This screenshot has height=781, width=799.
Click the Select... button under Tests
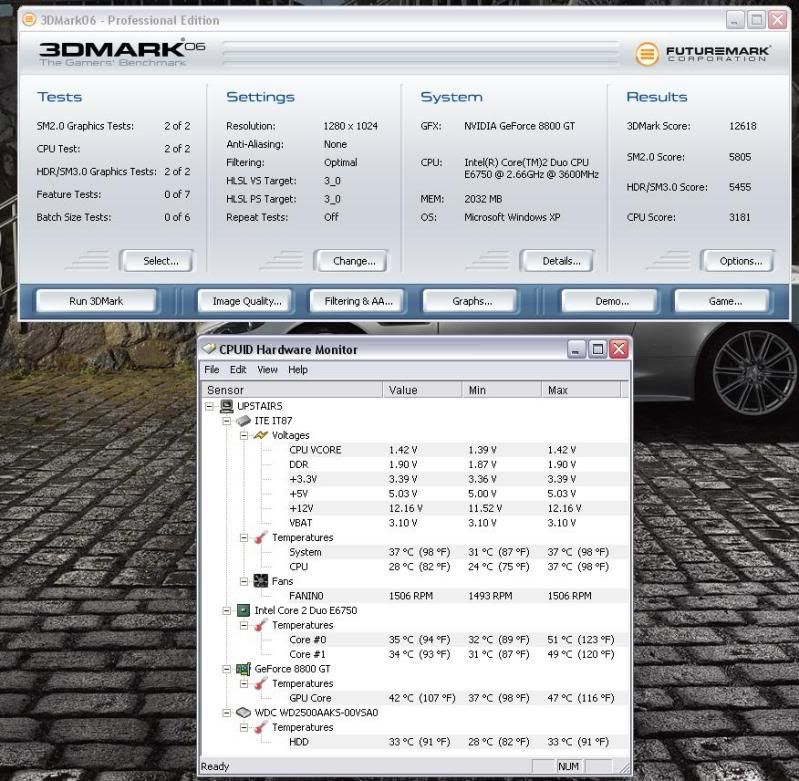(x=157, y=261)
